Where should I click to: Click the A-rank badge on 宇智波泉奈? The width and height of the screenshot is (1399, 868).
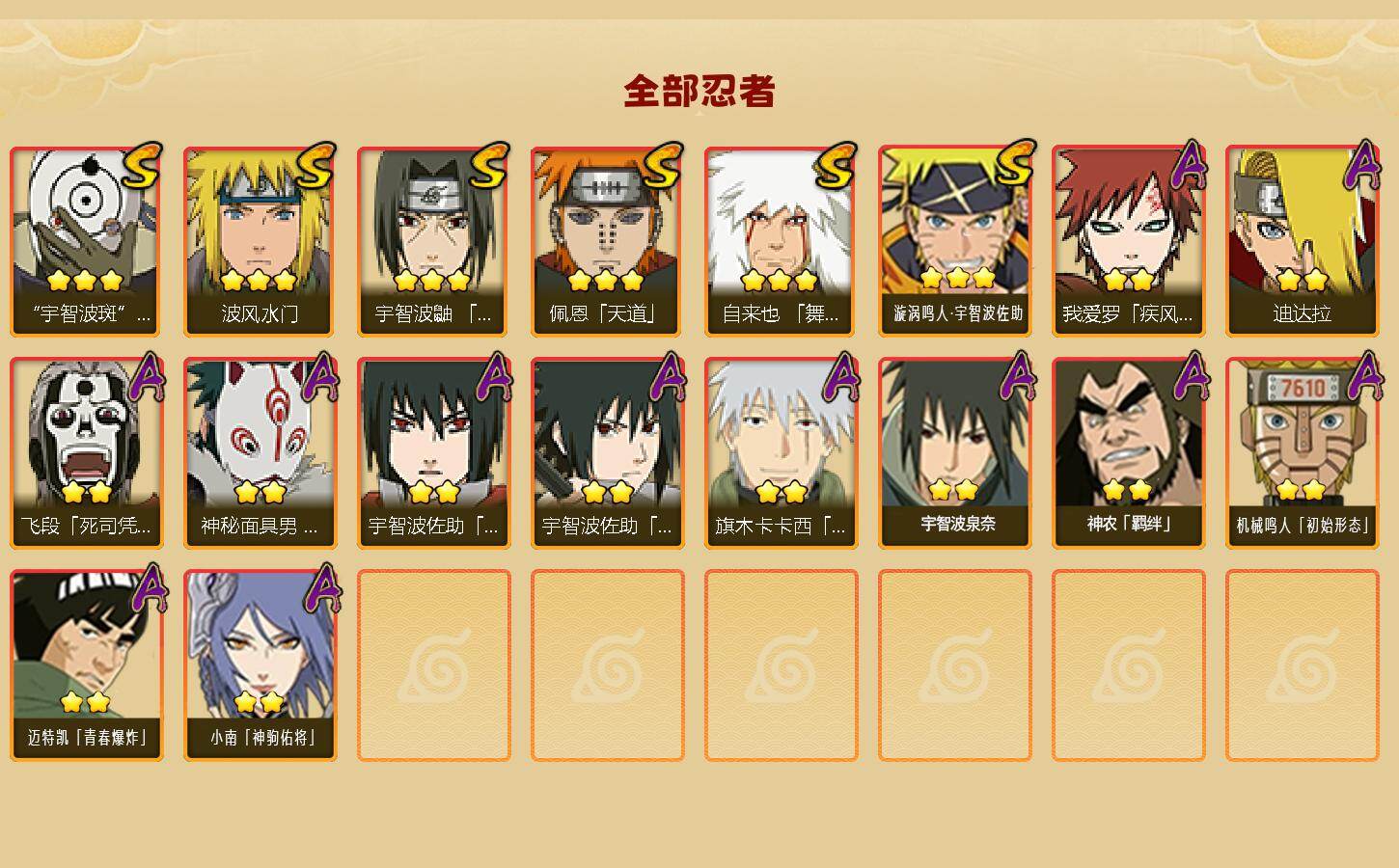pos(1015,376)
